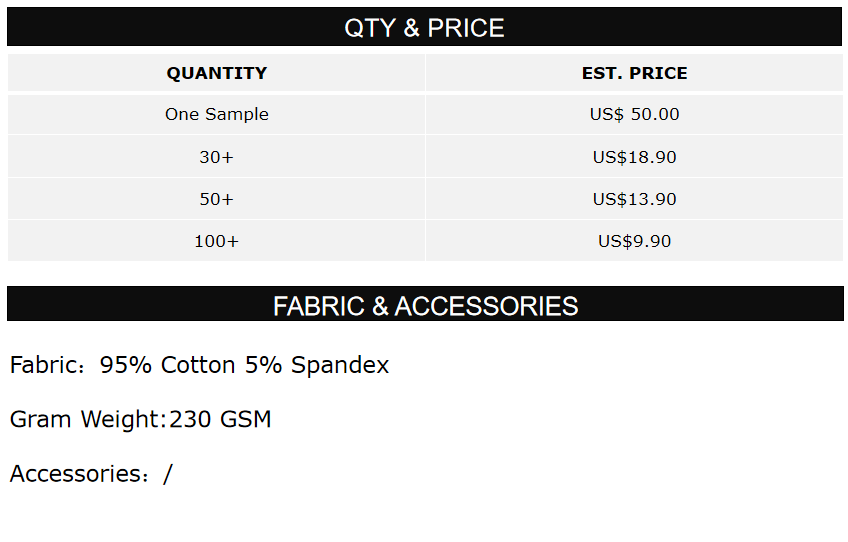Click the word Spandex in the fabric line
The width and height of the screenshot is (848, 542).
tap(340, 365)
